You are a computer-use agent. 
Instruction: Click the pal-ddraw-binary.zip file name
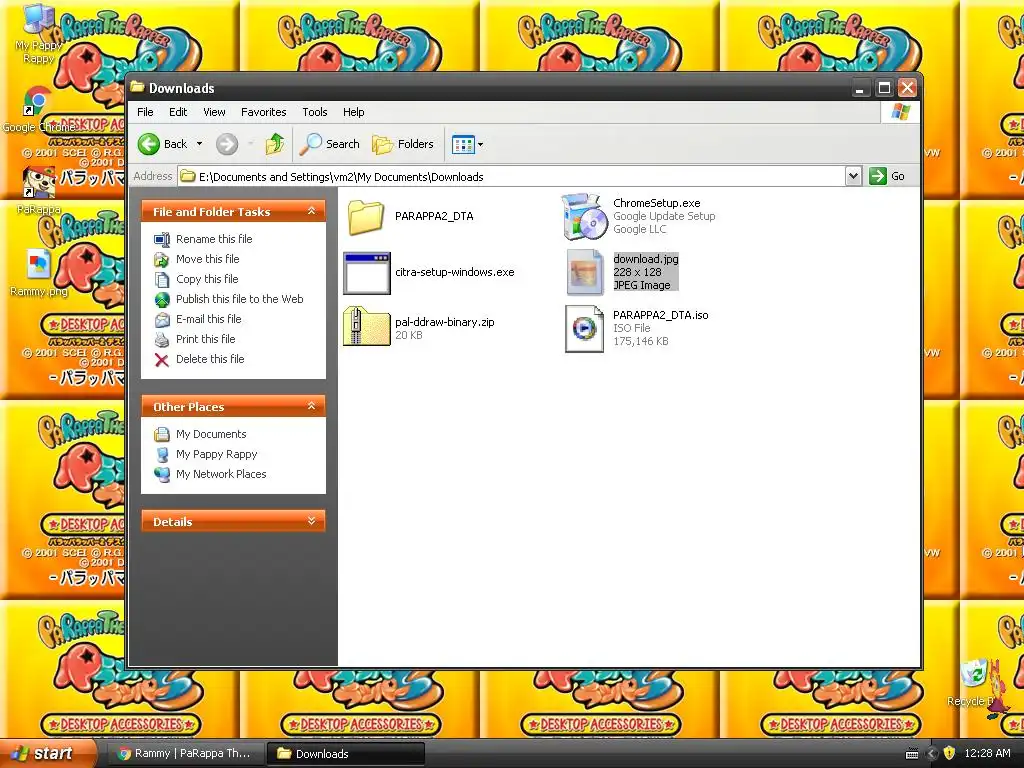coord(445,322)
